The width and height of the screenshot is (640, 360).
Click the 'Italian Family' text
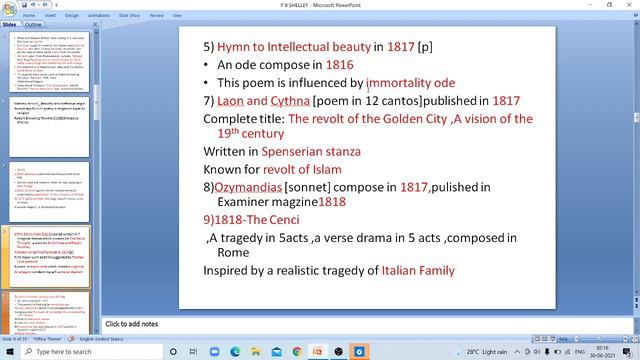(x=418, y=271)
